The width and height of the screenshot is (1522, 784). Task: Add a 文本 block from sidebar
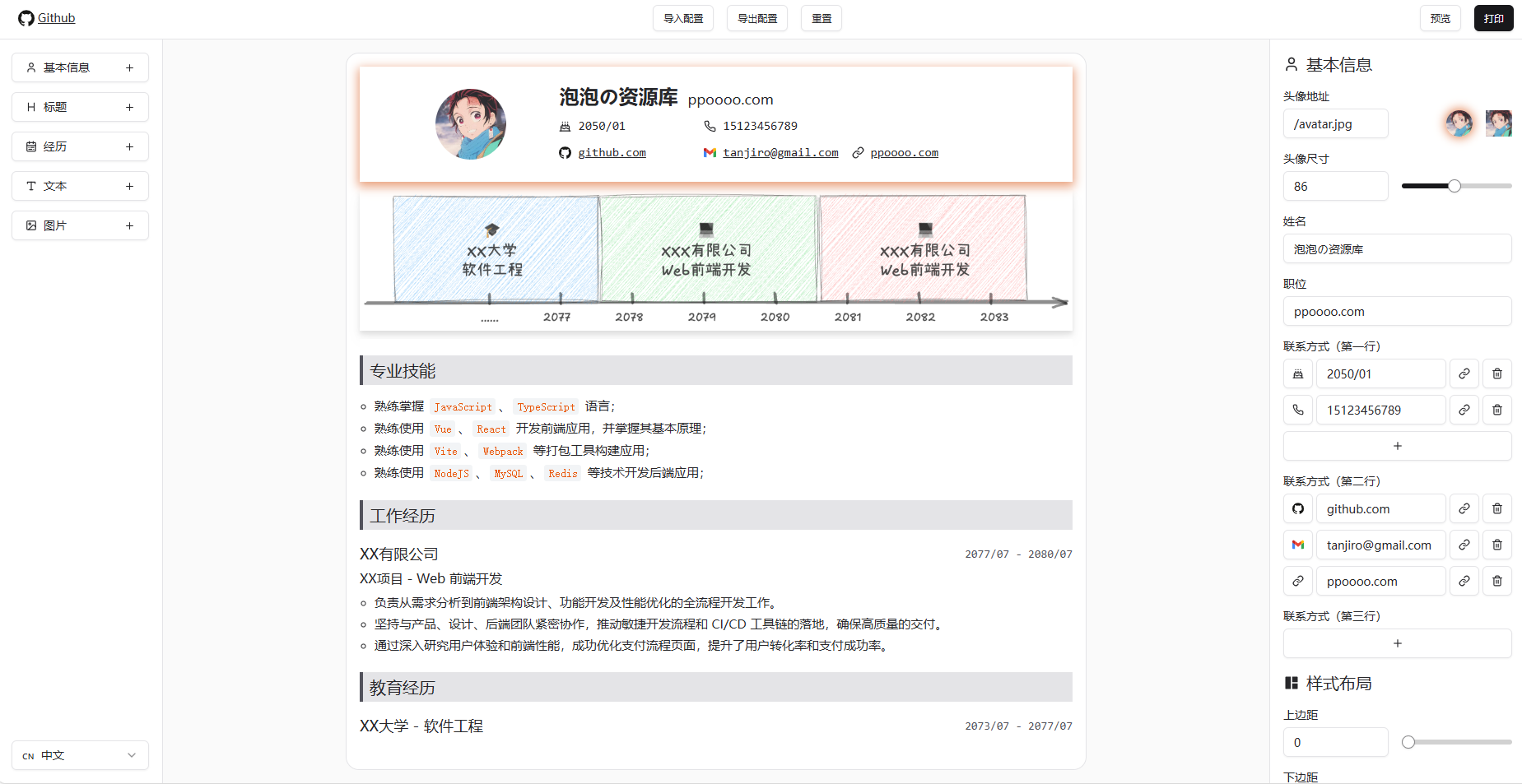(129, 186)
